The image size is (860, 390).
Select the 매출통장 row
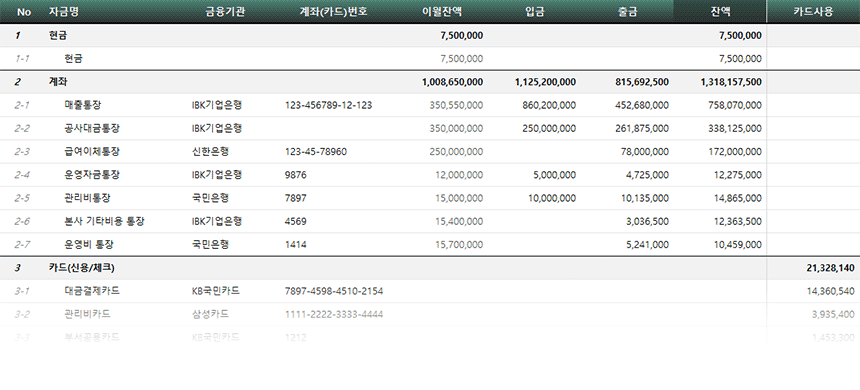pos(430,105)
